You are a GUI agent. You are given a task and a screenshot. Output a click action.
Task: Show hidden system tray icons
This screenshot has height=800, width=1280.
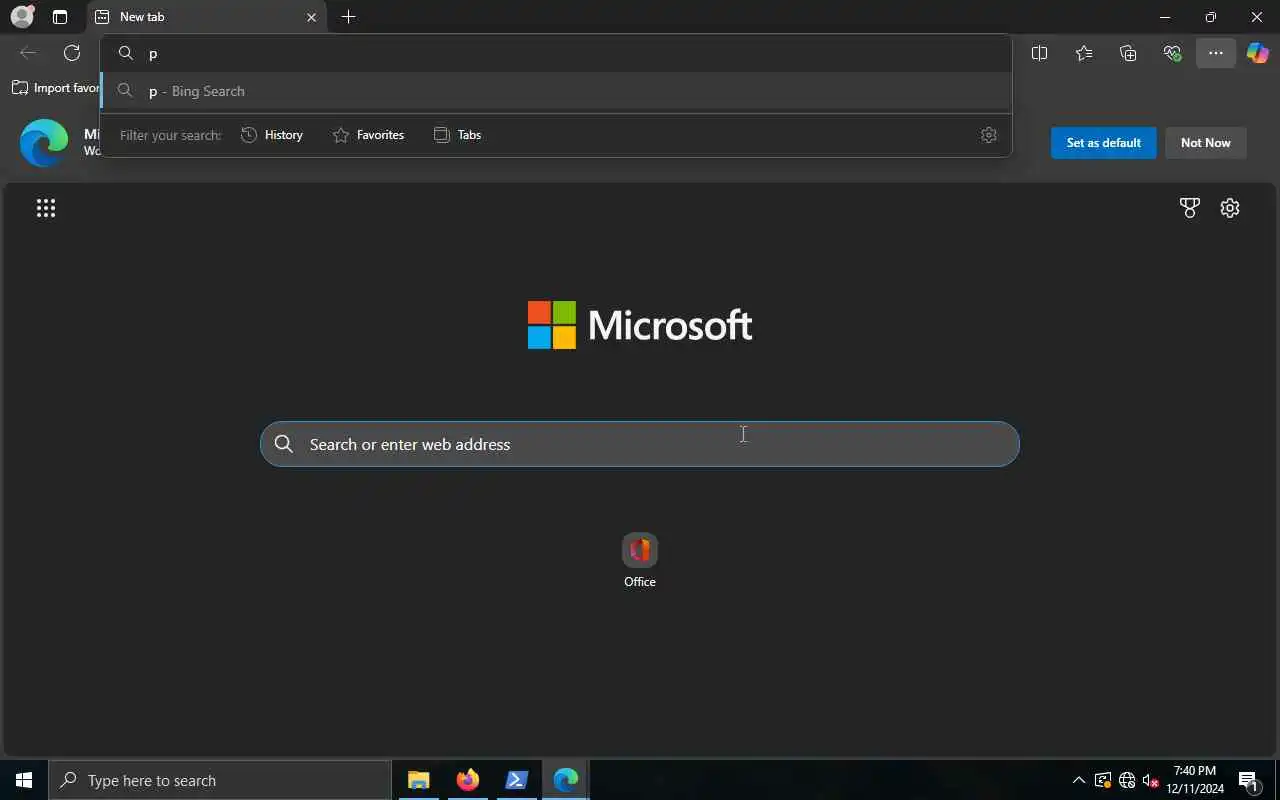point(1078,780)
